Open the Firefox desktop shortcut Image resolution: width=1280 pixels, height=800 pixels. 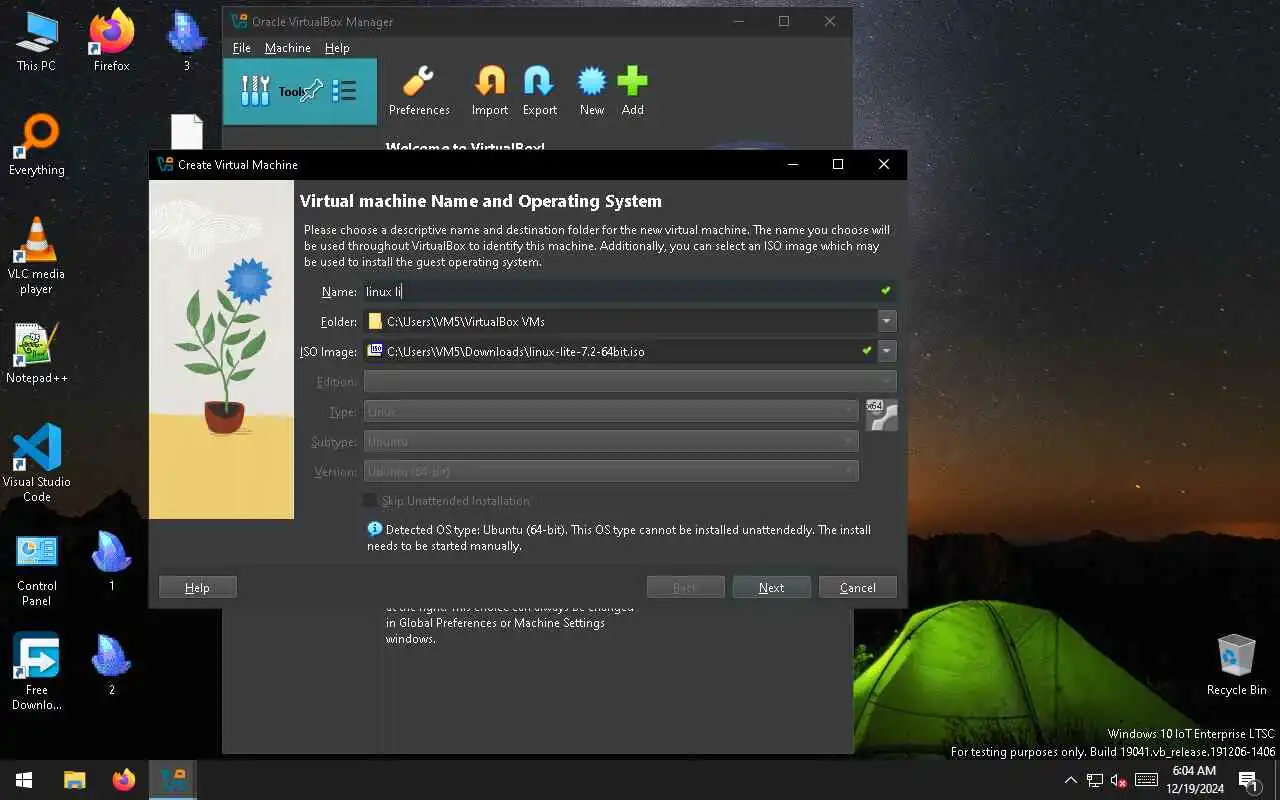(x=111, y=42)
